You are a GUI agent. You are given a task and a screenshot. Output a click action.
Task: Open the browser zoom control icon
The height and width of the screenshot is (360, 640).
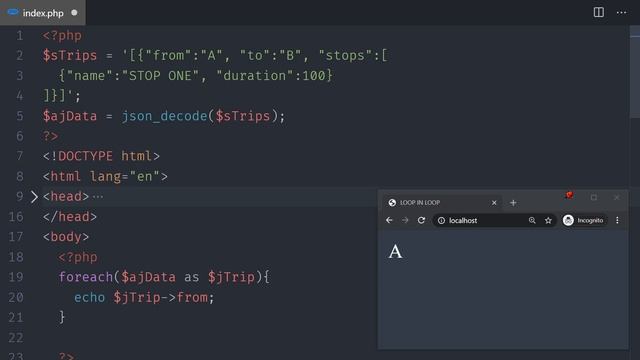pos(532,220)
